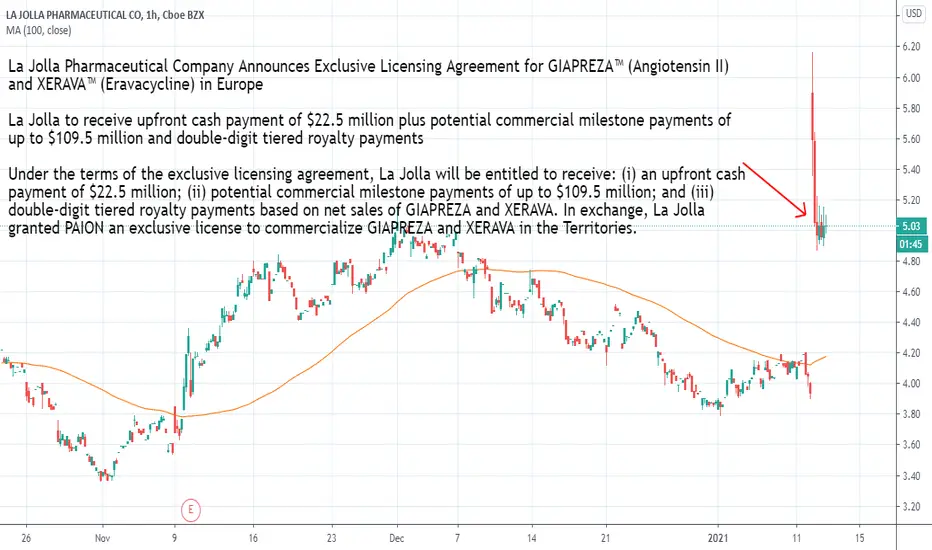Click the 5.20 price axis label
The width and height of the screenshot is (932, 550).
pos(911,200)
